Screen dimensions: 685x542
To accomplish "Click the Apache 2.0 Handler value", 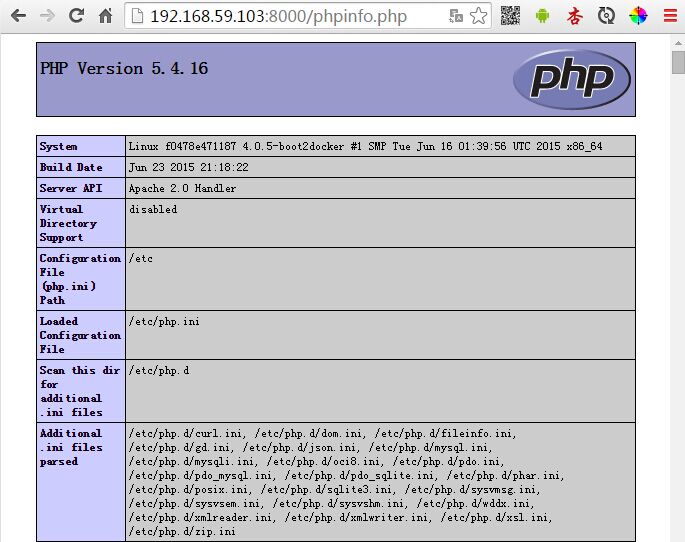I will pyautogui.click(x=182, y=188).
